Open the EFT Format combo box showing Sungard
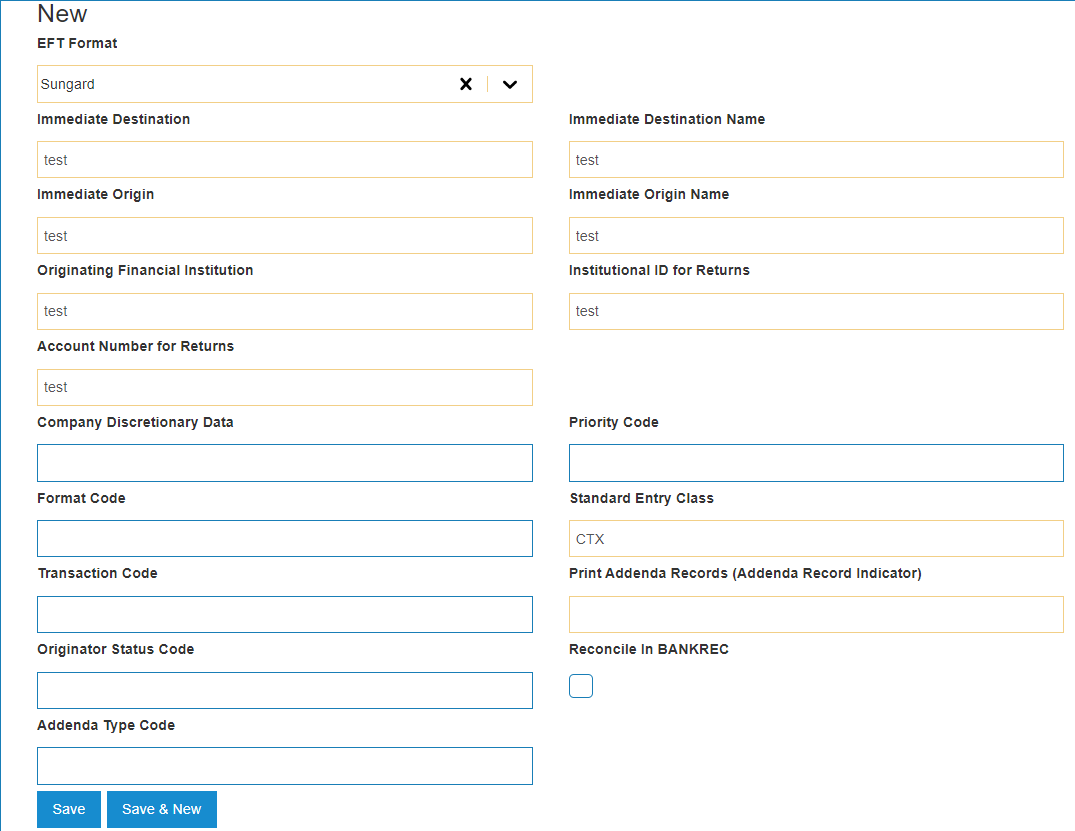 pyautogui.click(x=285, y=84)
